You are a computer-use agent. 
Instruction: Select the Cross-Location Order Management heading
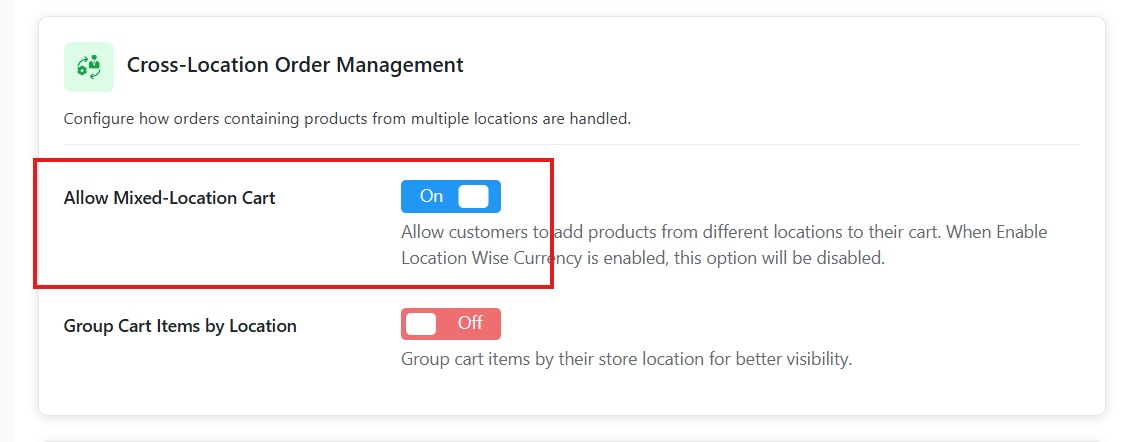coord(295,66)
